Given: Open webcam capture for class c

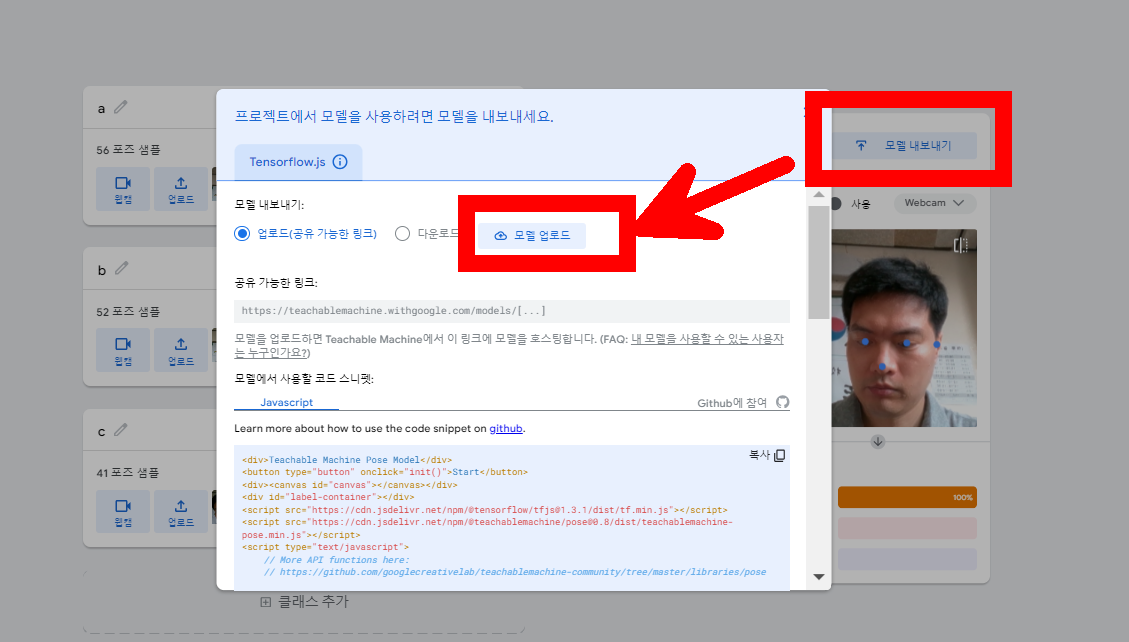Looking at the screenshot, I should coord(123,512).
